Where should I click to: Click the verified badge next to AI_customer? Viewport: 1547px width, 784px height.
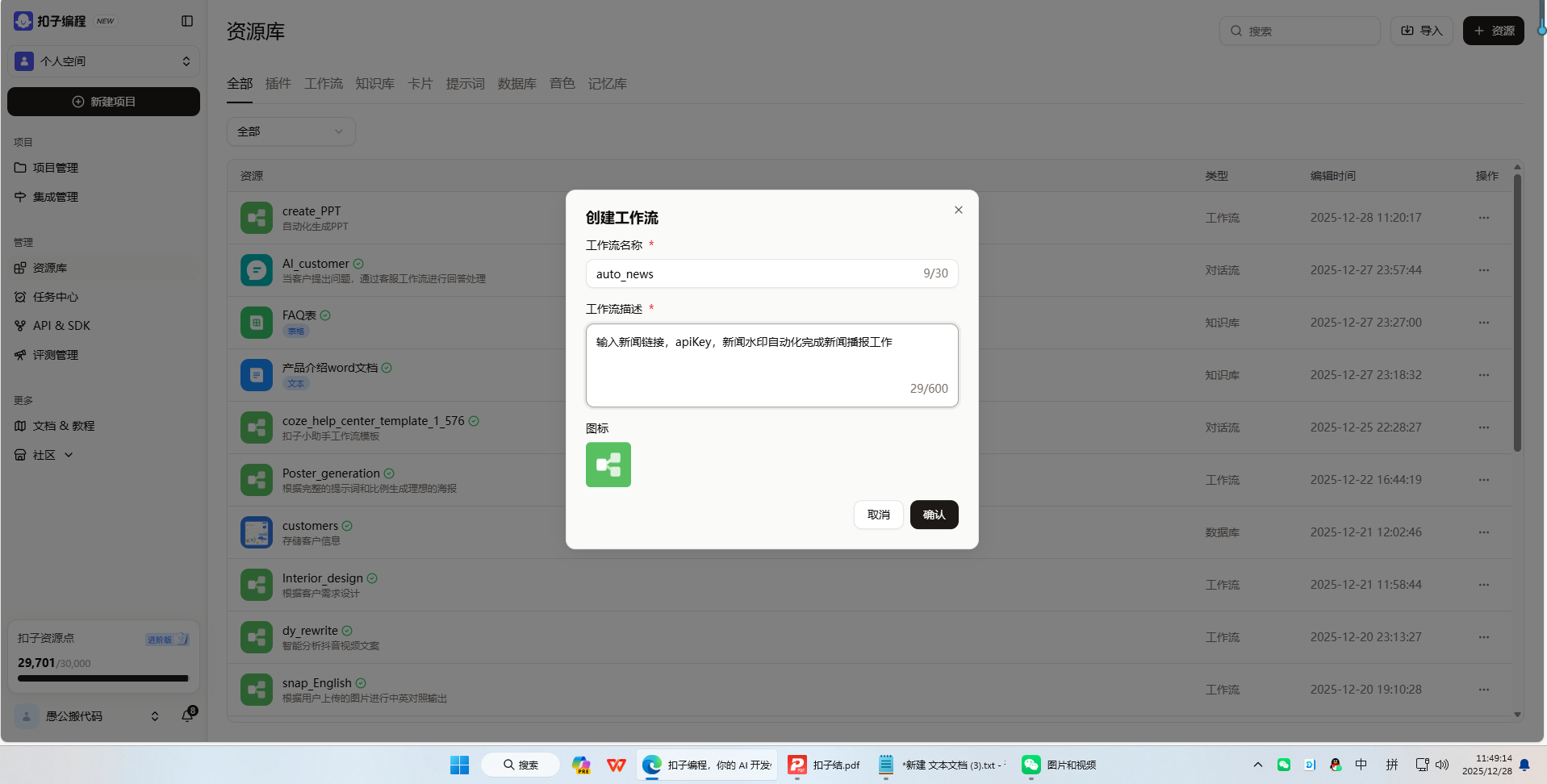point(358,264)
